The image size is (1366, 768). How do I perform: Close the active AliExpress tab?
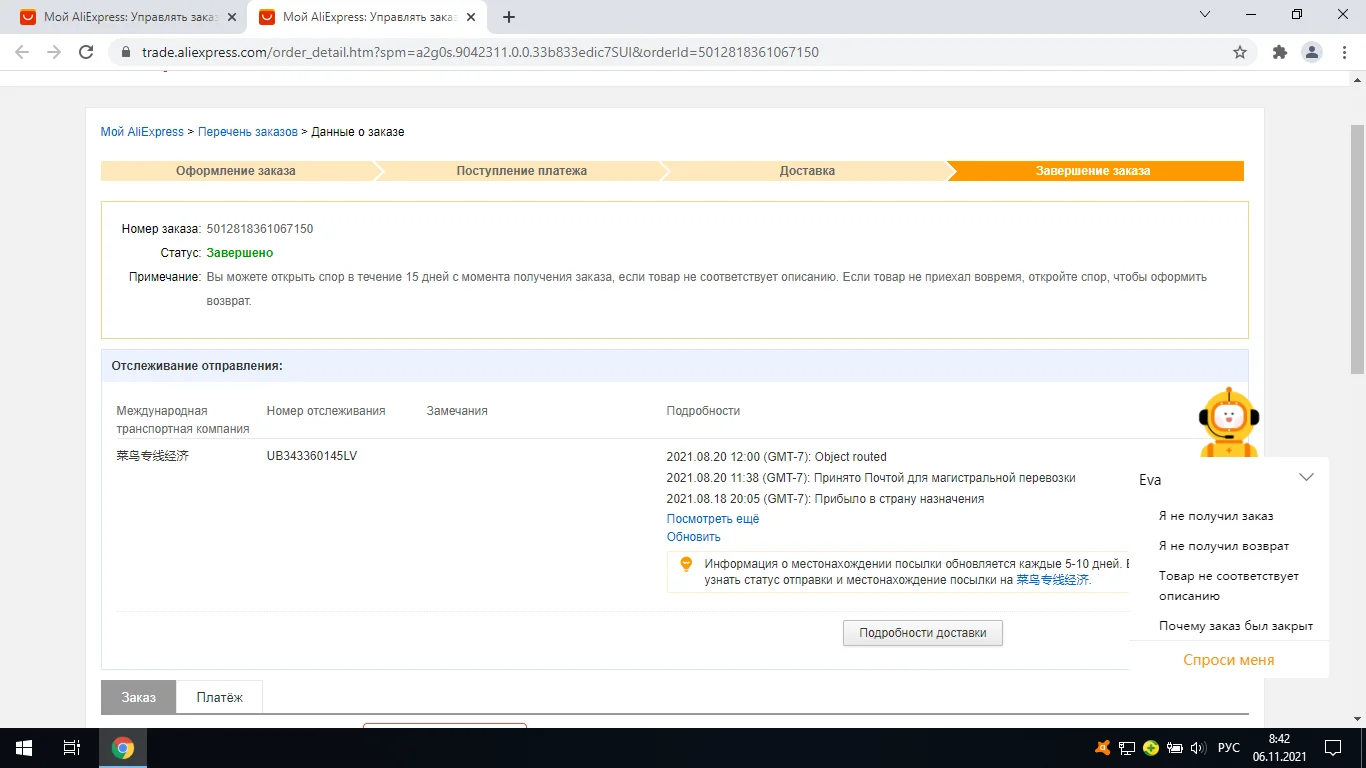coord(471,17)
